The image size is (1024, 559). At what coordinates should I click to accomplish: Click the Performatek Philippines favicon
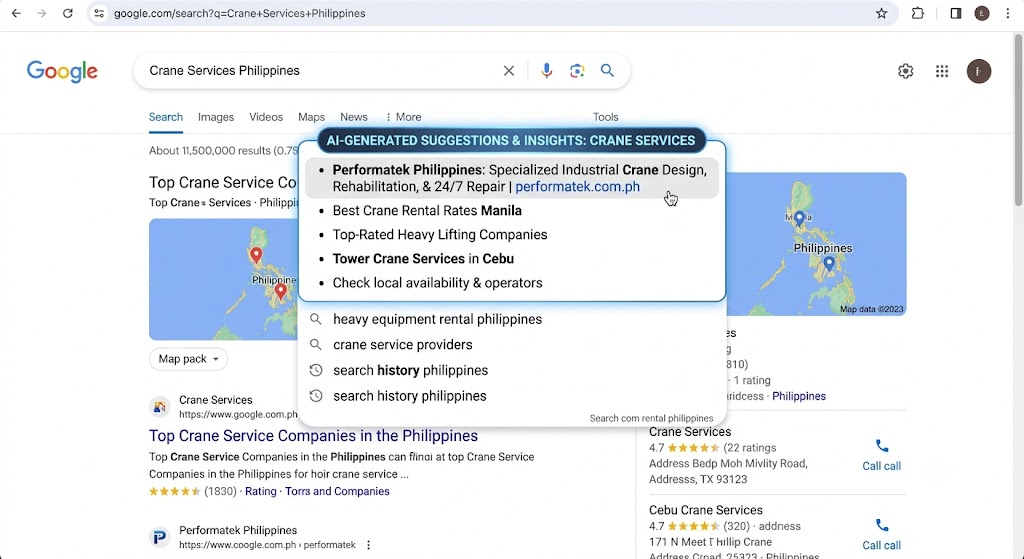(x=159, y=537)
